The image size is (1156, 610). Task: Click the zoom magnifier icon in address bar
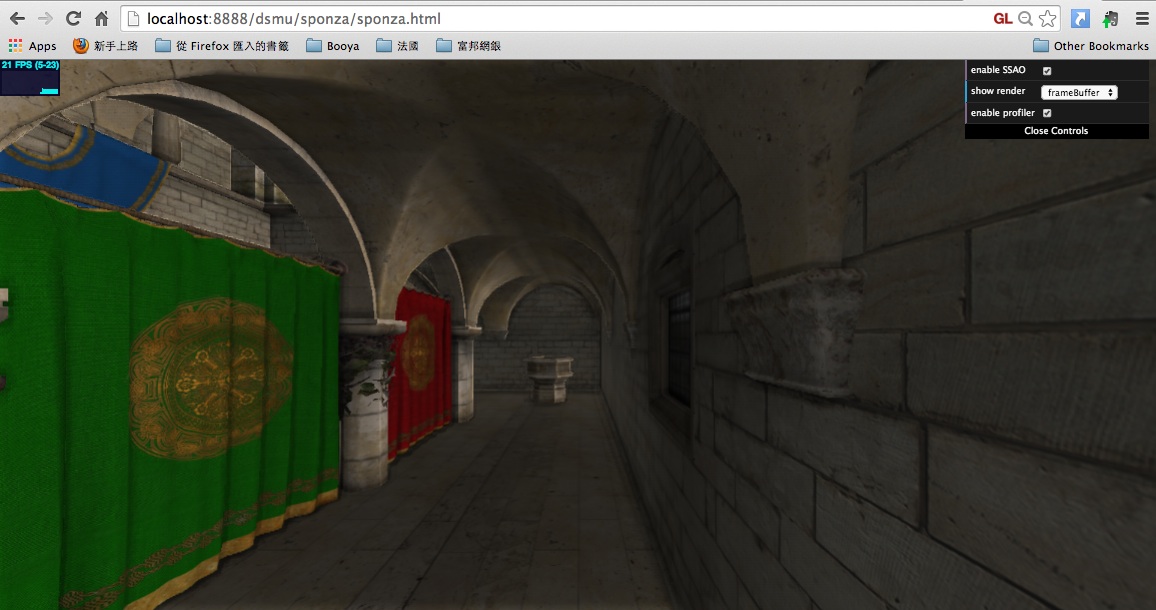1026,19
